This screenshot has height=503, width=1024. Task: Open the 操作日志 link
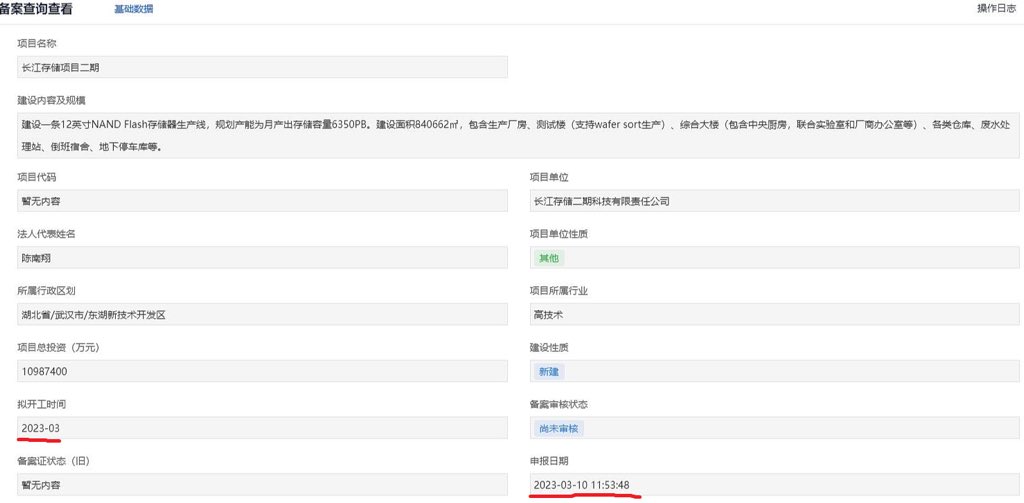point(996,8)
